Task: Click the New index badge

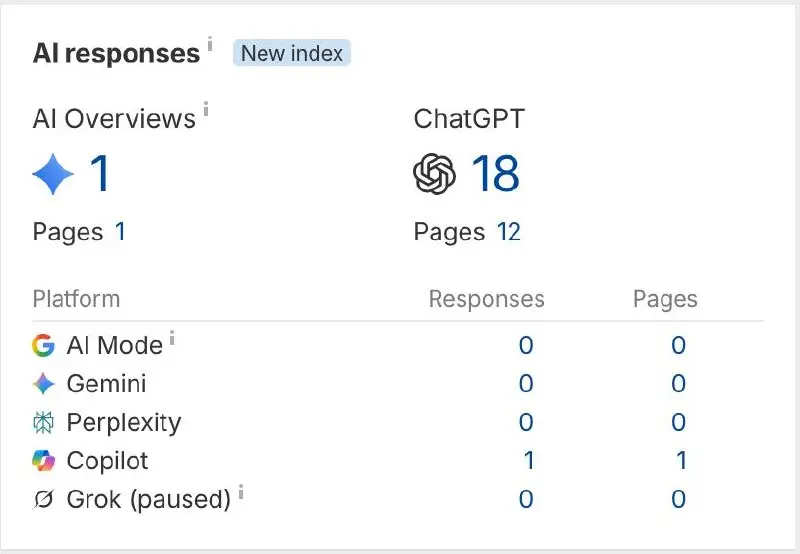Action: coord(292,53)
